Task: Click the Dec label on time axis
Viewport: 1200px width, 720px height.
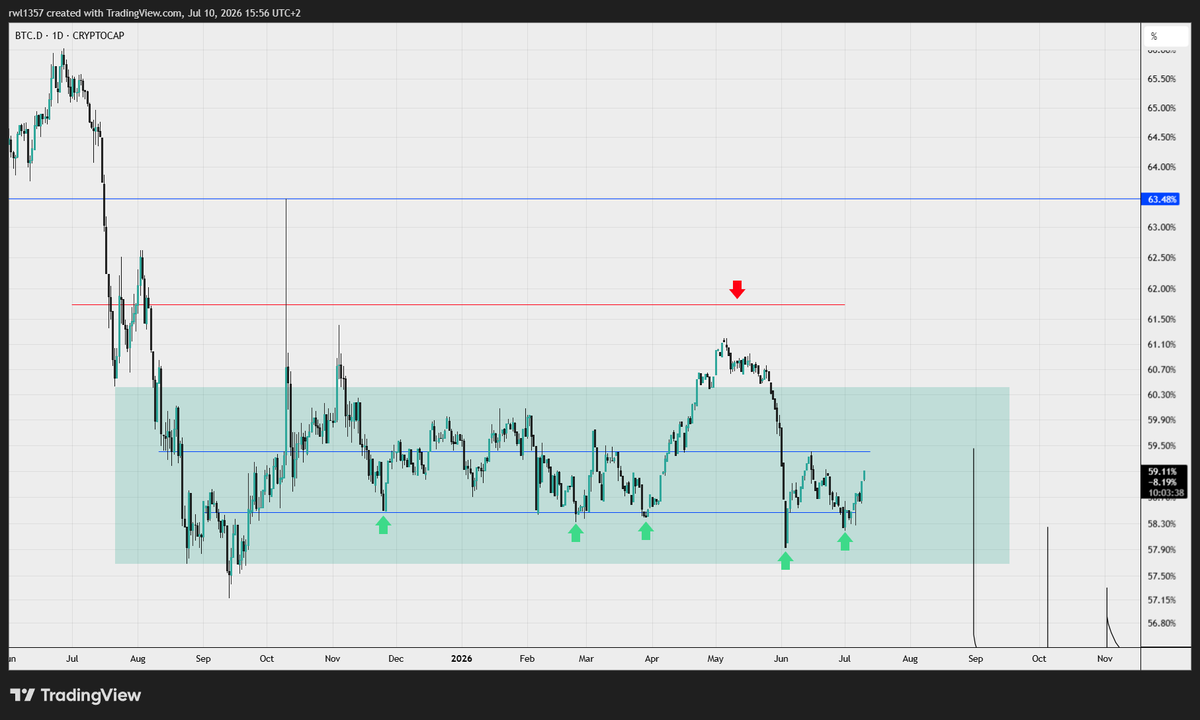Action: click(395, 659)
